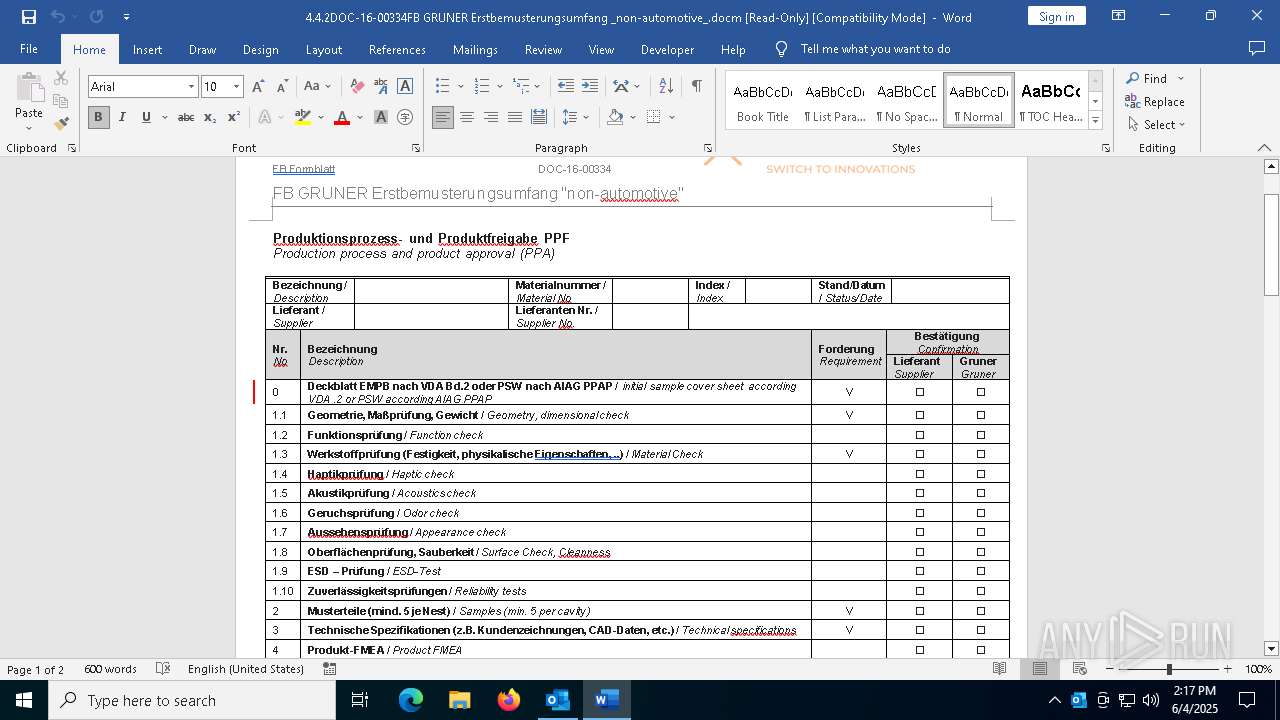This screenshot has width=1280, height=720.
Task: Toggle strikethrough text
Action: click(x=186, y=117)
